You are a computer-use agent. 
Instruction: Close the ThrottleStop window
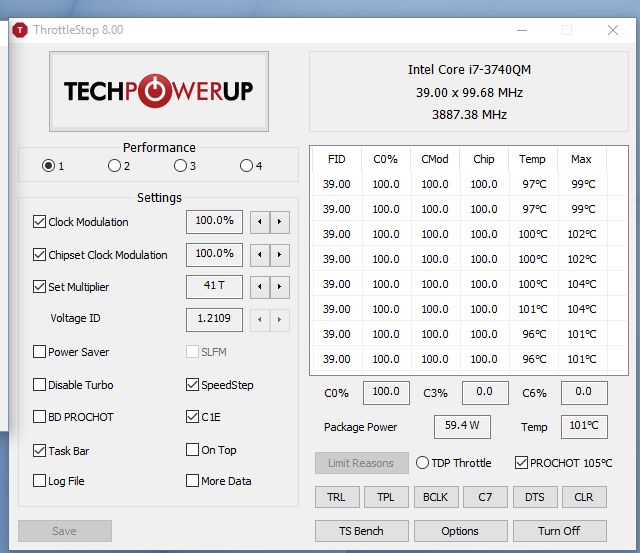613,30
